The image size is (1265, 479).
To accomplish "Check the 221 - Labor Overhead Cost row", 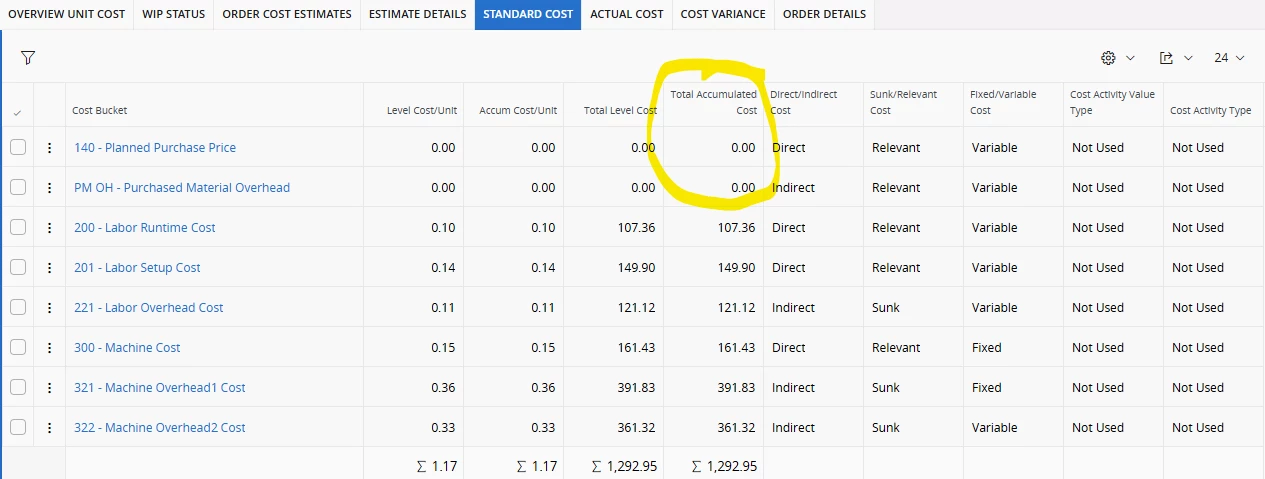I will click(18, 307).
